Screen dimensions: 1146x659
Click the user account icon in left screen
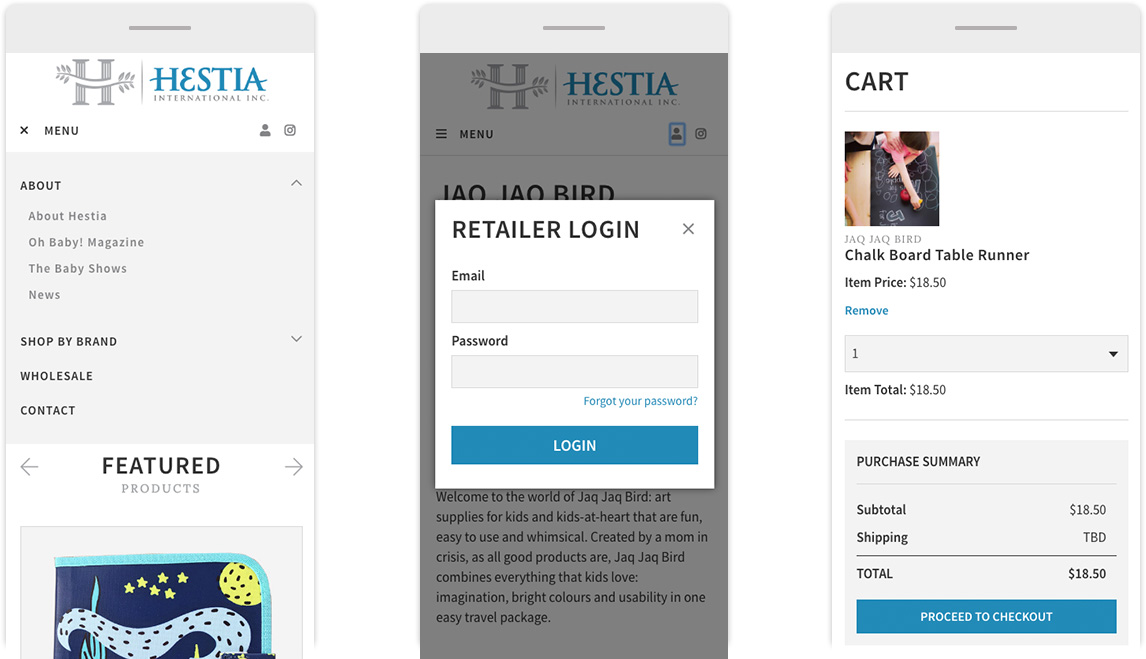point(265,130)
